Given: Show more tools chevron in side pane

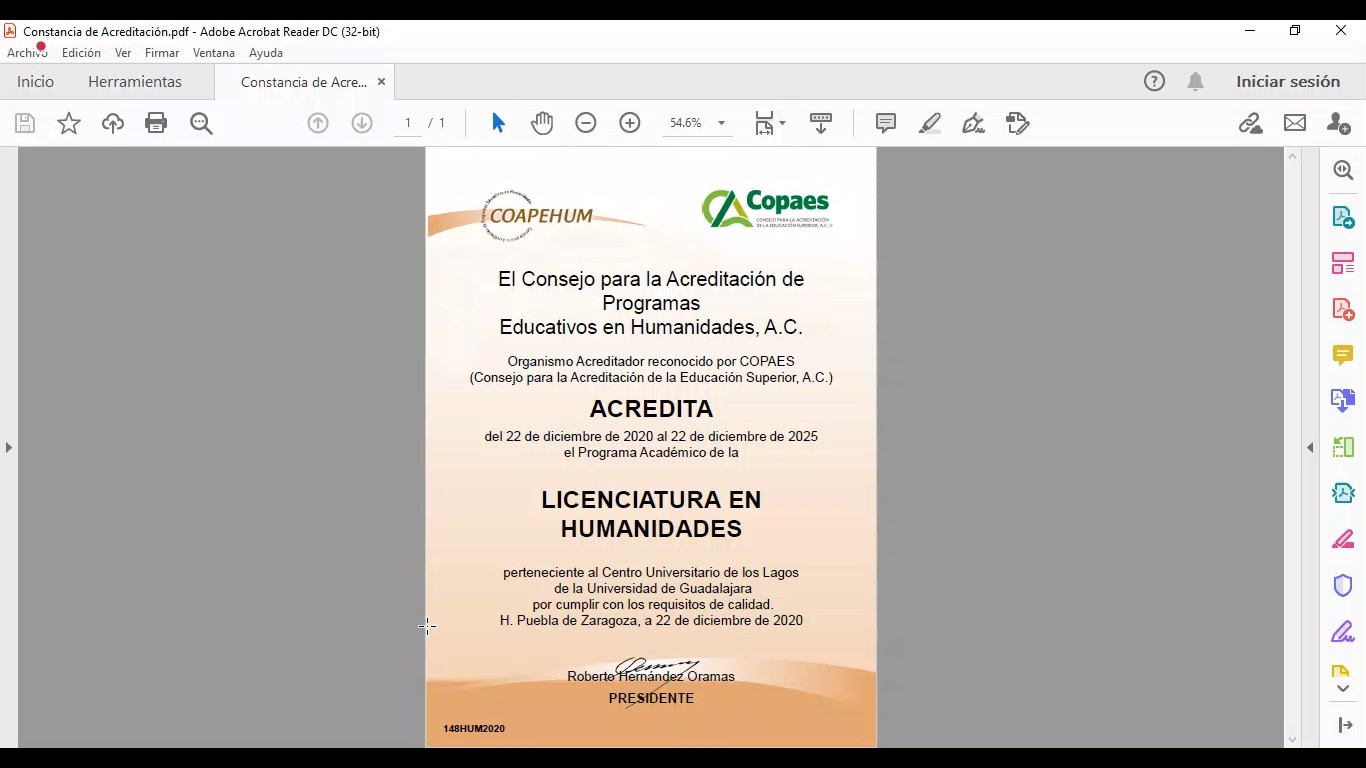Looking at the screenshot, I should tap(1343, 689).
